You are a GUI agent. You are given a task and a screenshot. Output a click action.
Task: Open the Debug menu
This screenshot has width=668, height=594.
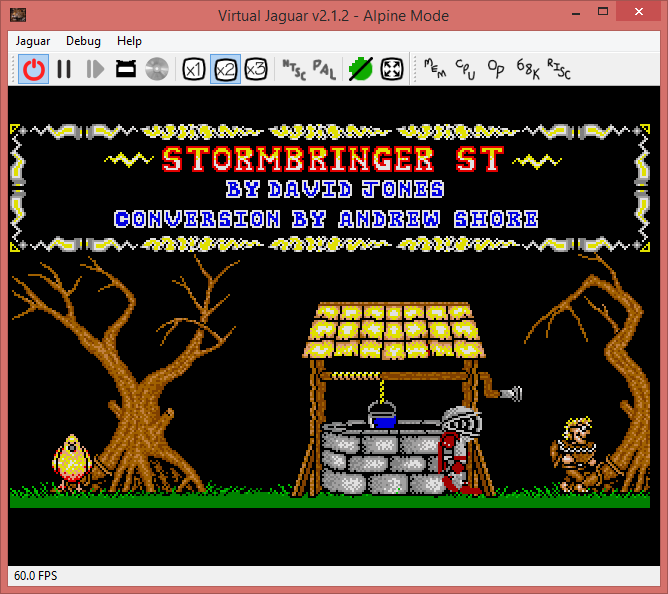point(83,41)
